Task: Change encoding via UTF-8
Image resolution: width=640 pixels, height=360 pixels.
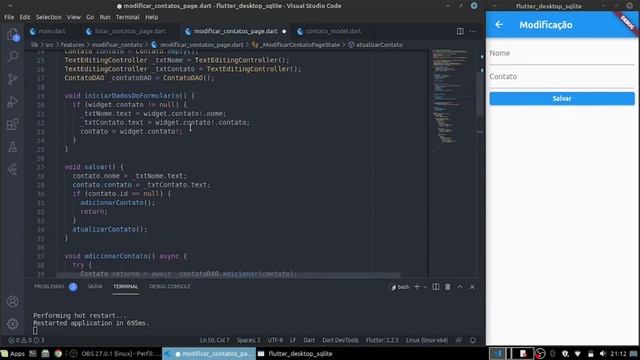Action: point(275,340)
